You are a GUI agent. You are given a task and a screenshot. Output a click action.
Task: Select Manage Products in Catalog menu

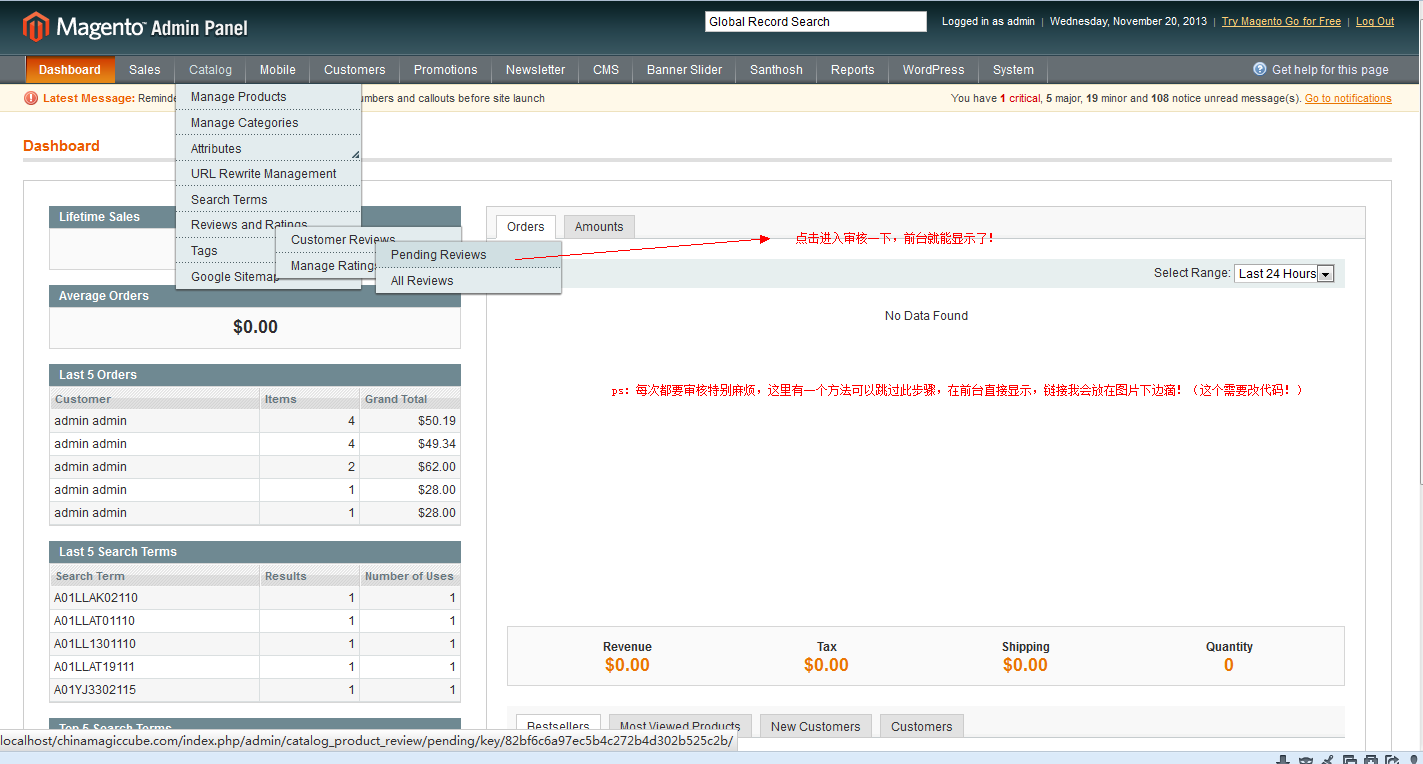pos(268,97)
